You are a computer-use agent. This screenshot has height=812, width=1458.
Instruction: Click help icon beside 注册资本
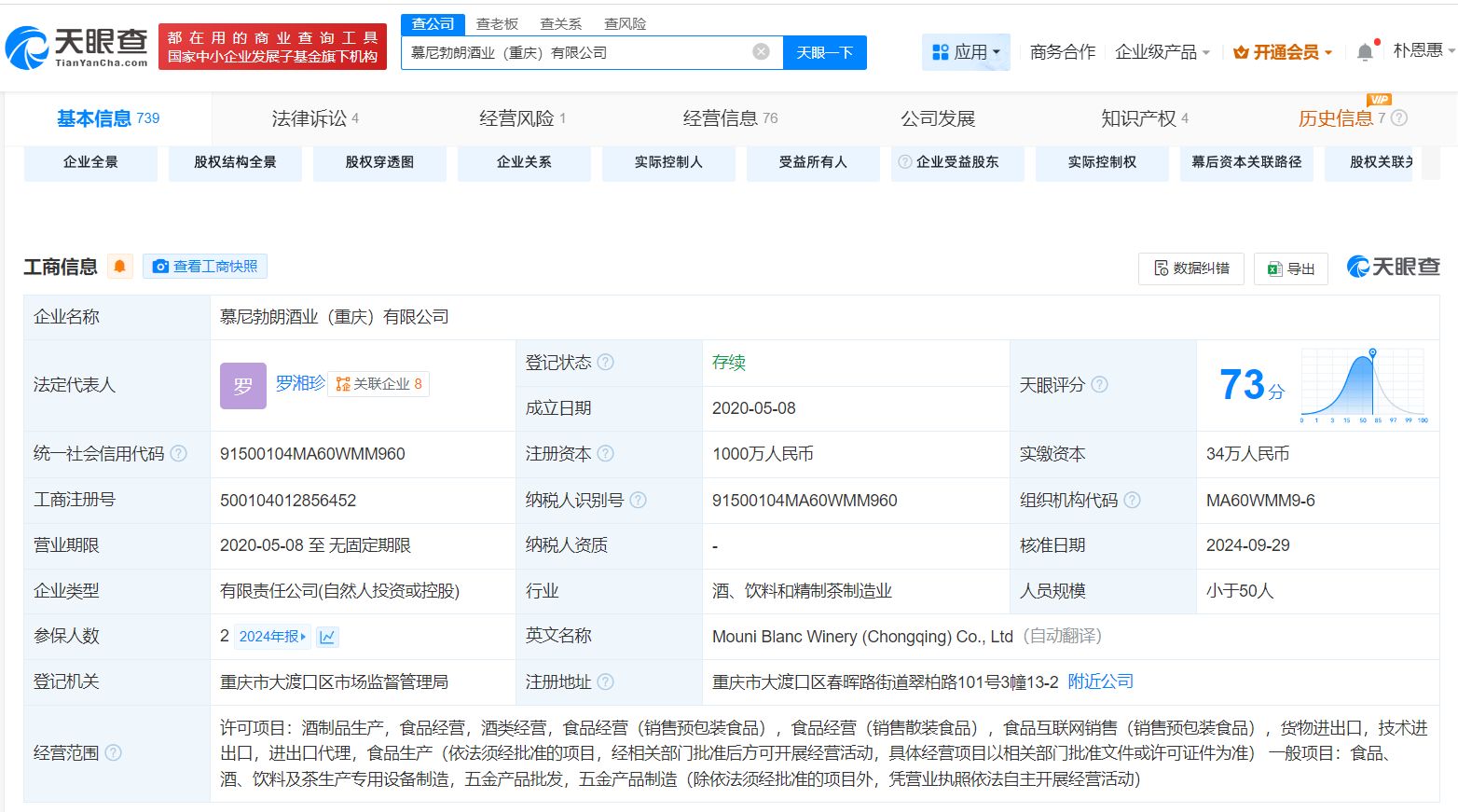606,454
